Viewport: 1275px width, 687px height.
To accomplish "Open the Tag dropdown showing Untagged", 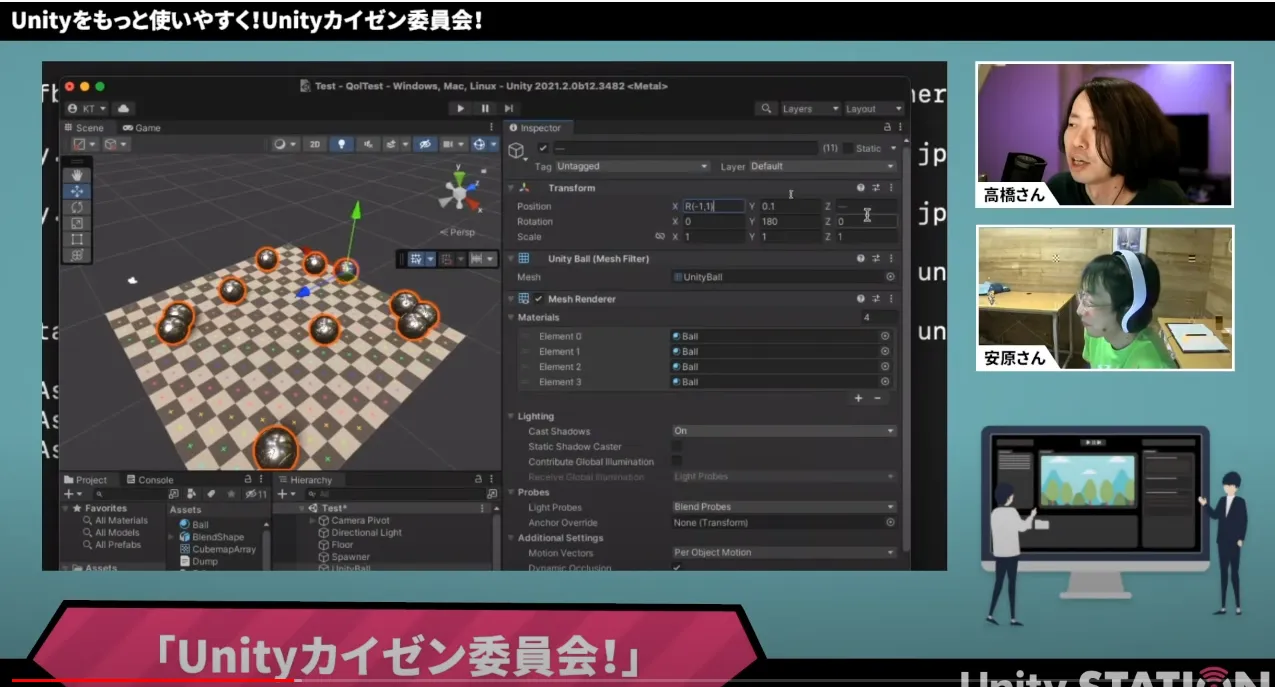I will tap(632, 166).
